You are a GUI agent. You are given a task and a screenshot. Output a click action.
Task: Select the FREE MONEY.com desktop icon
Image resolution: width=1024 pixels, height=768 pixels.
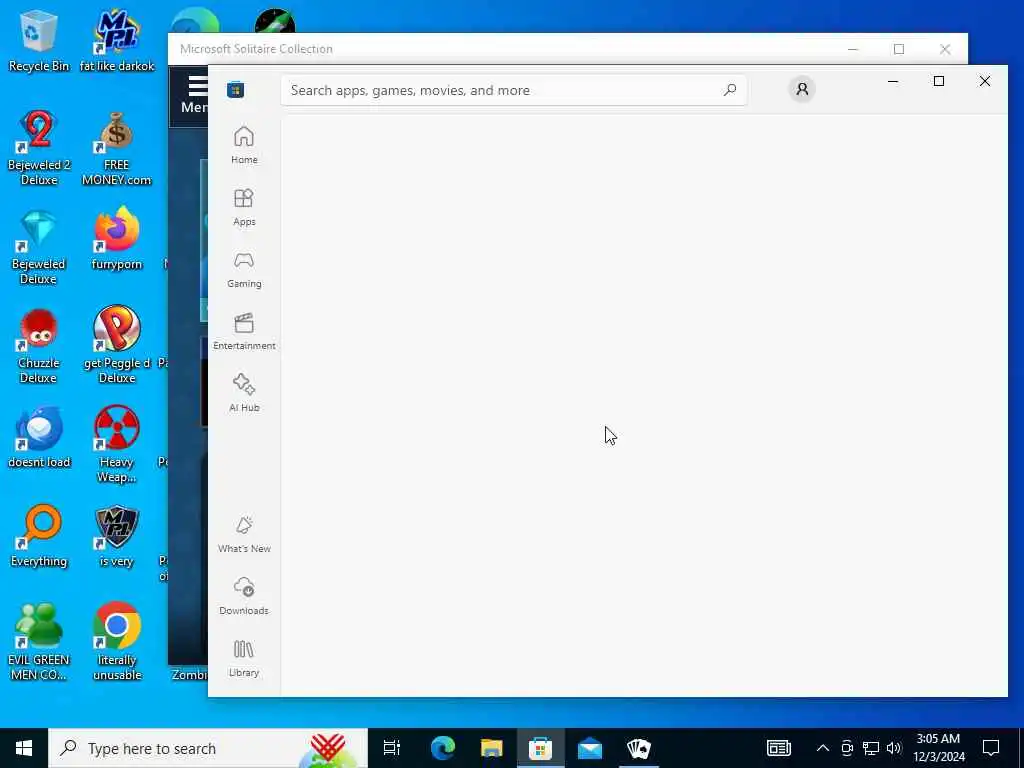(117, 148)
